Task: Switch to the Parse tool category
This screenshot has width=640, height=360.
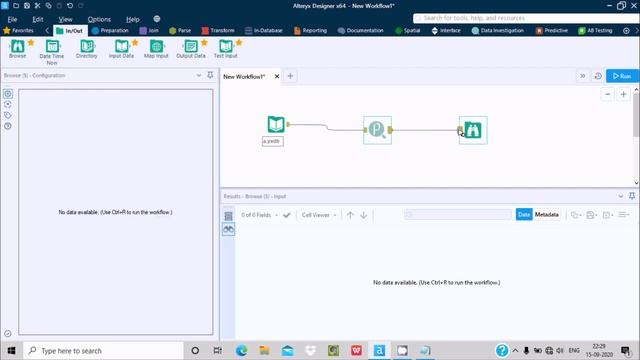Action: [x=180, y=31]
